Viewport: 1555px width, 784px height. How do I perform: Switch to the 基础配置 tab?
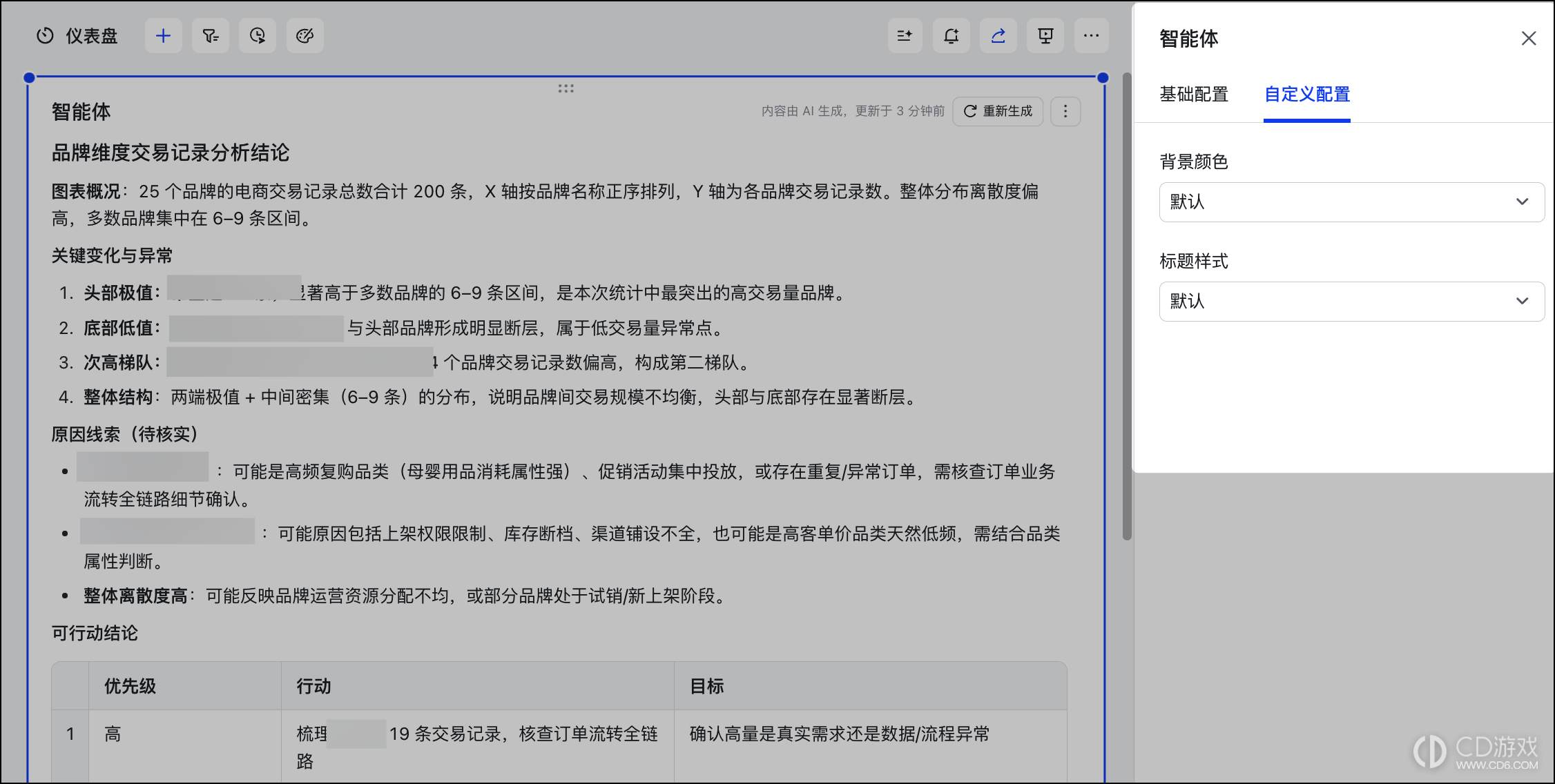coord(1194,95)
